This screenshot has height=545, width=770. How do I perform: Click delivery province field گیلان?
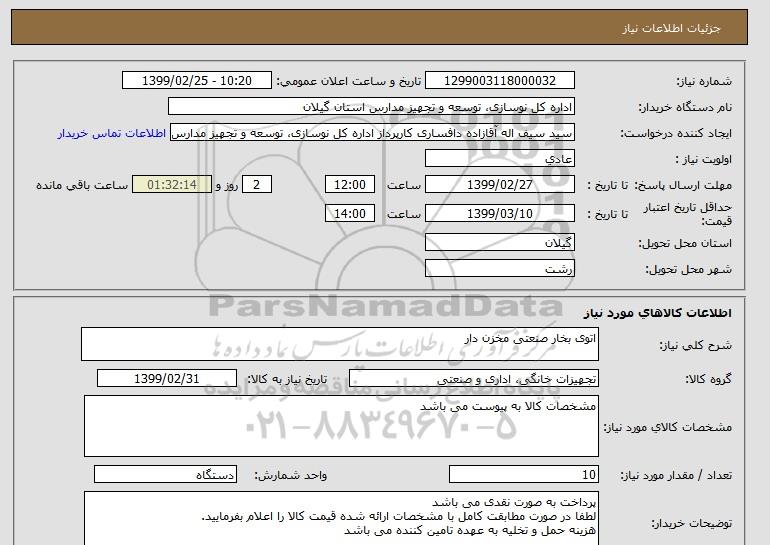pos(499,243)
